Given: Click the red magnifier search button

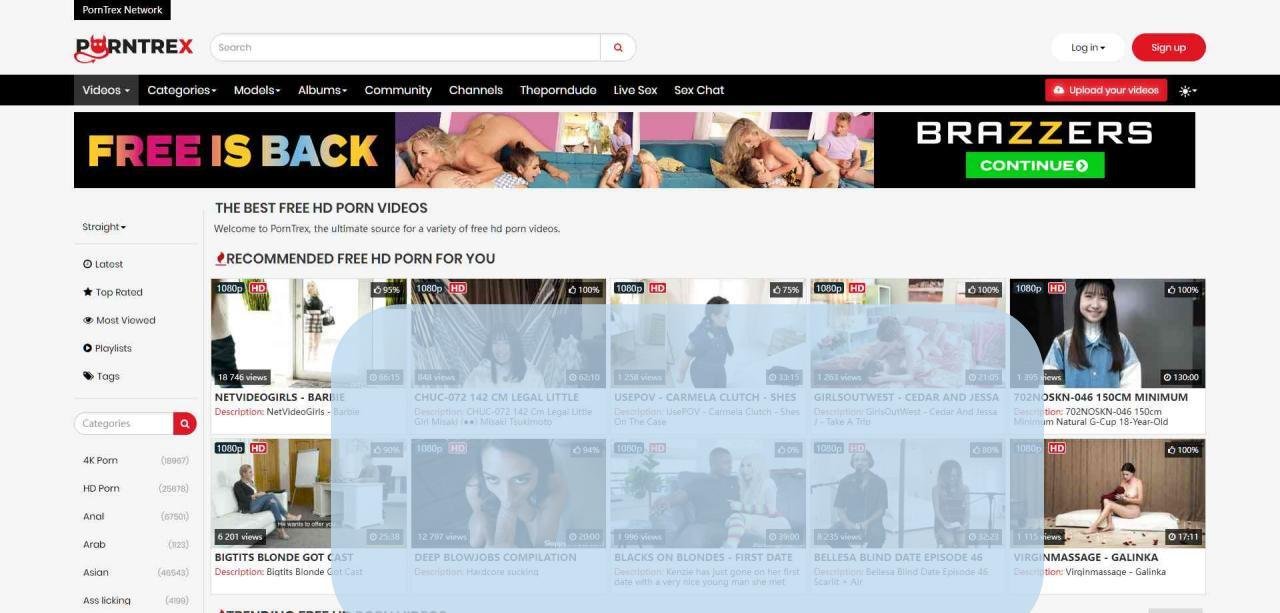Looking at the screenshot, I should click(618, 47).
